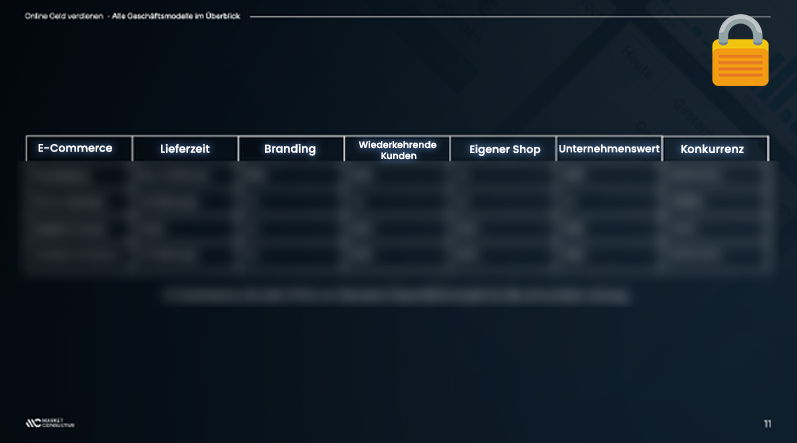This screenshot has width=797, height=443.
Task: Select the Lieferzeit column header
Action: [185, 148]
